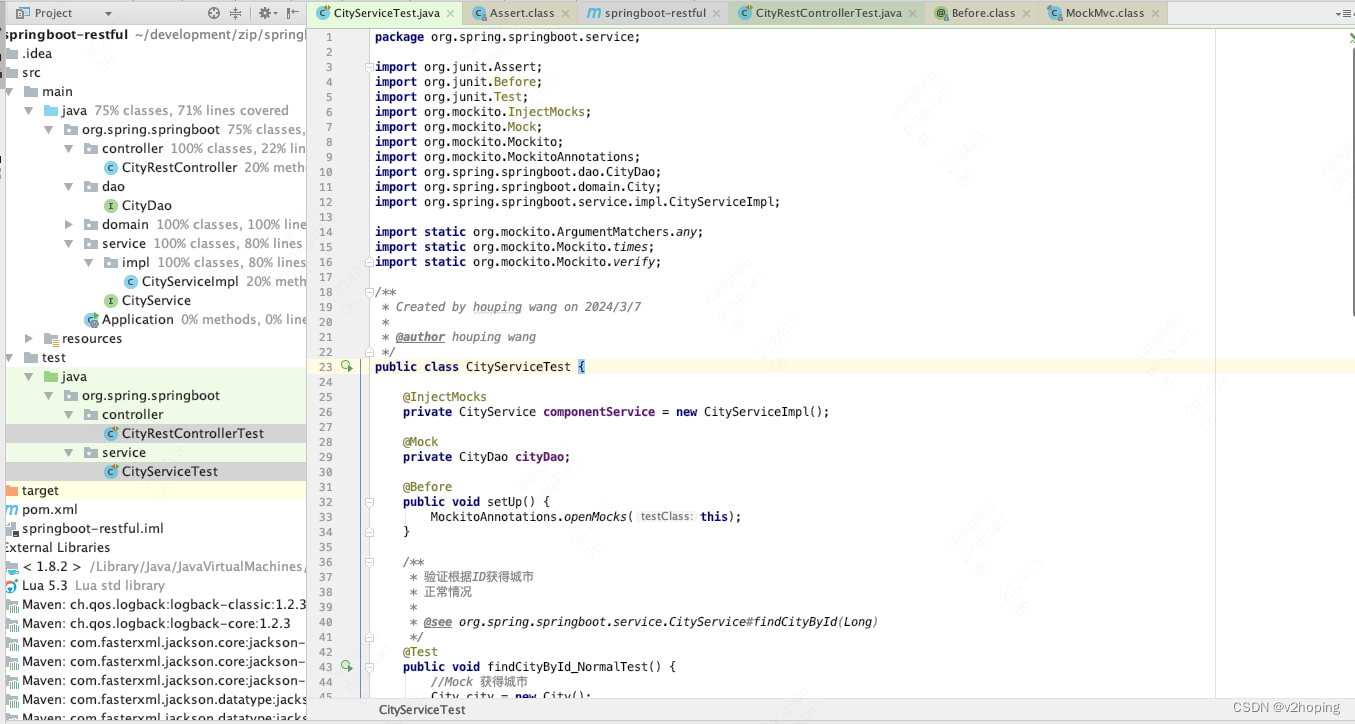Click the CityServiceImpl class file icon
This screenshot has height=724, width=1355.
point(131,282)
